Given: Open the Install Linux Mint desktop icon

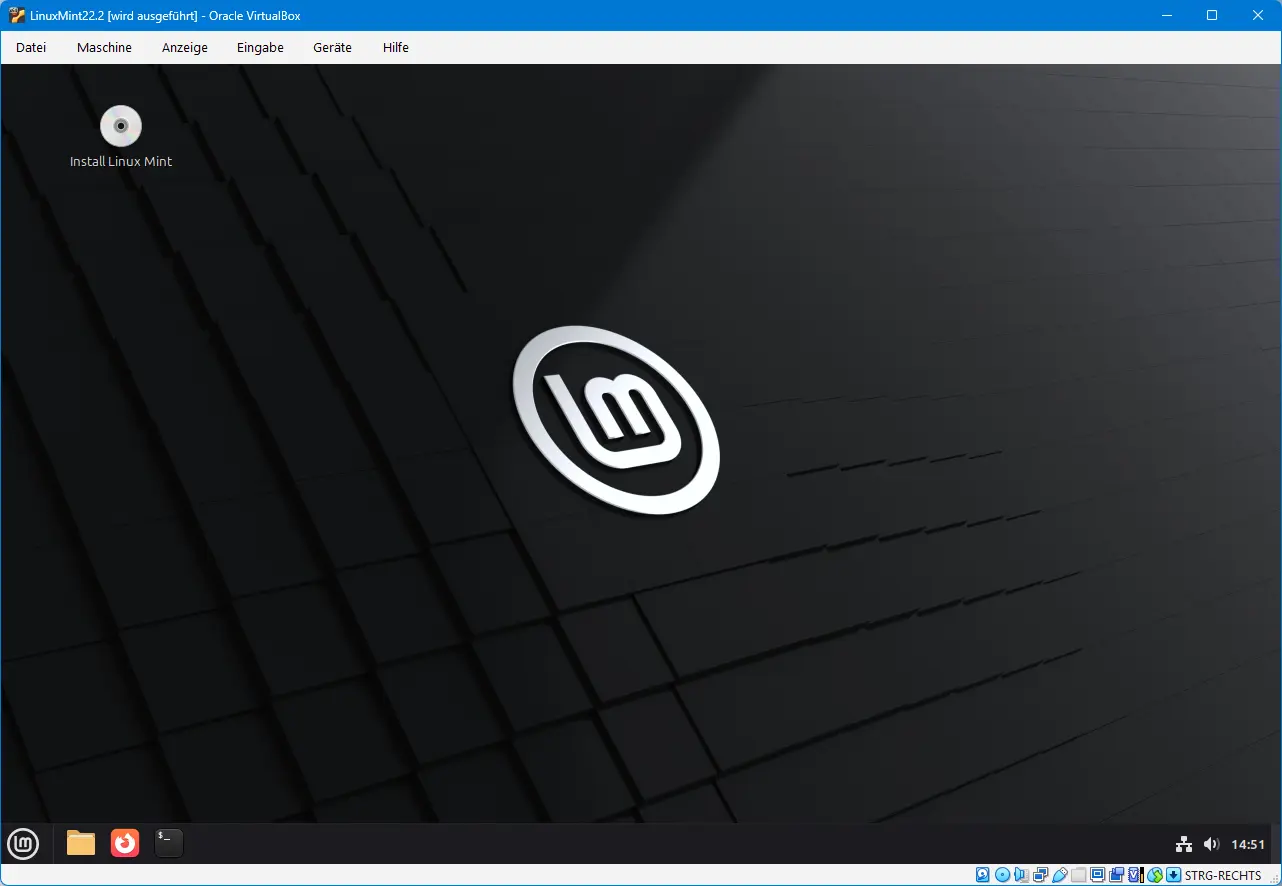Looking at the screenshot, I should click(120, 126).
